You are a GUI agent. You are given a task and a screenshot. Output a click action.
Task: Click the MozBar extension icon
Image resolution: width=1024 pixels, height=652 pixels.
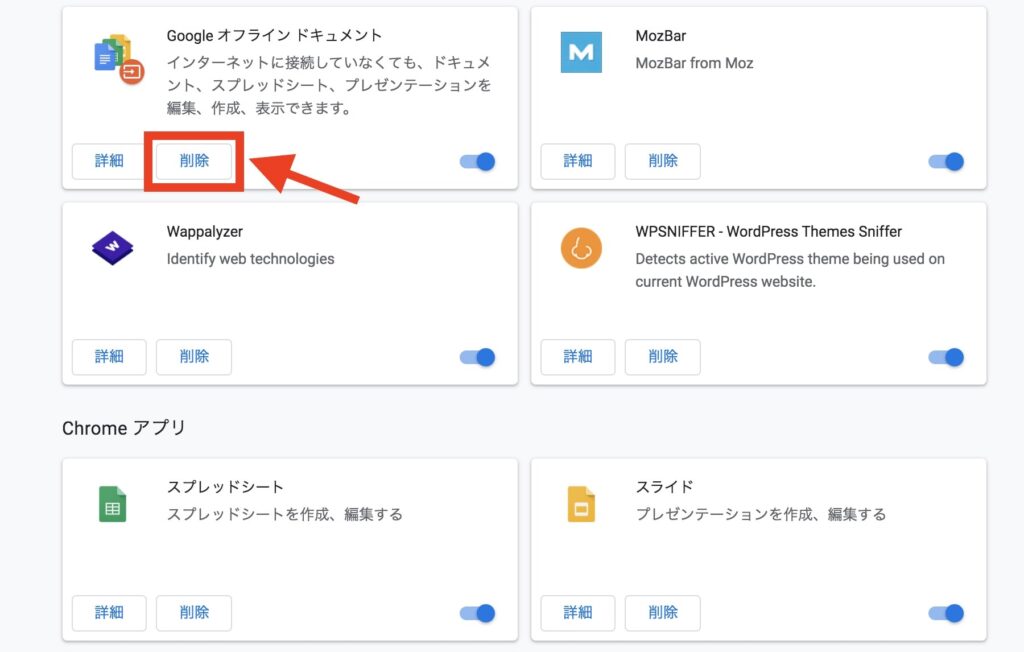coord(581,52)
